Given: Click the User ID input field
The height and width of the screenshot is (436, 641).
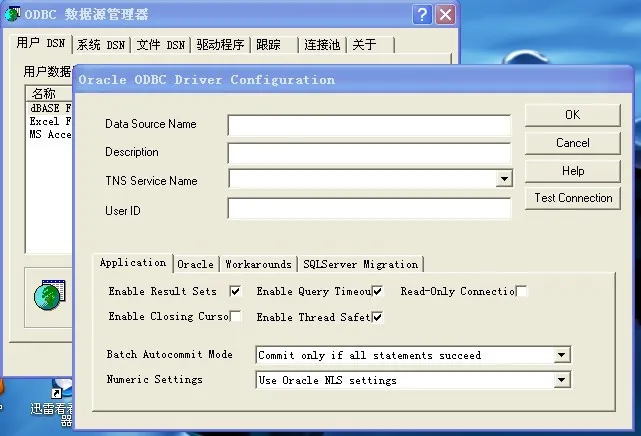Looking at the screenshot, I should click(x=369, y=208).
